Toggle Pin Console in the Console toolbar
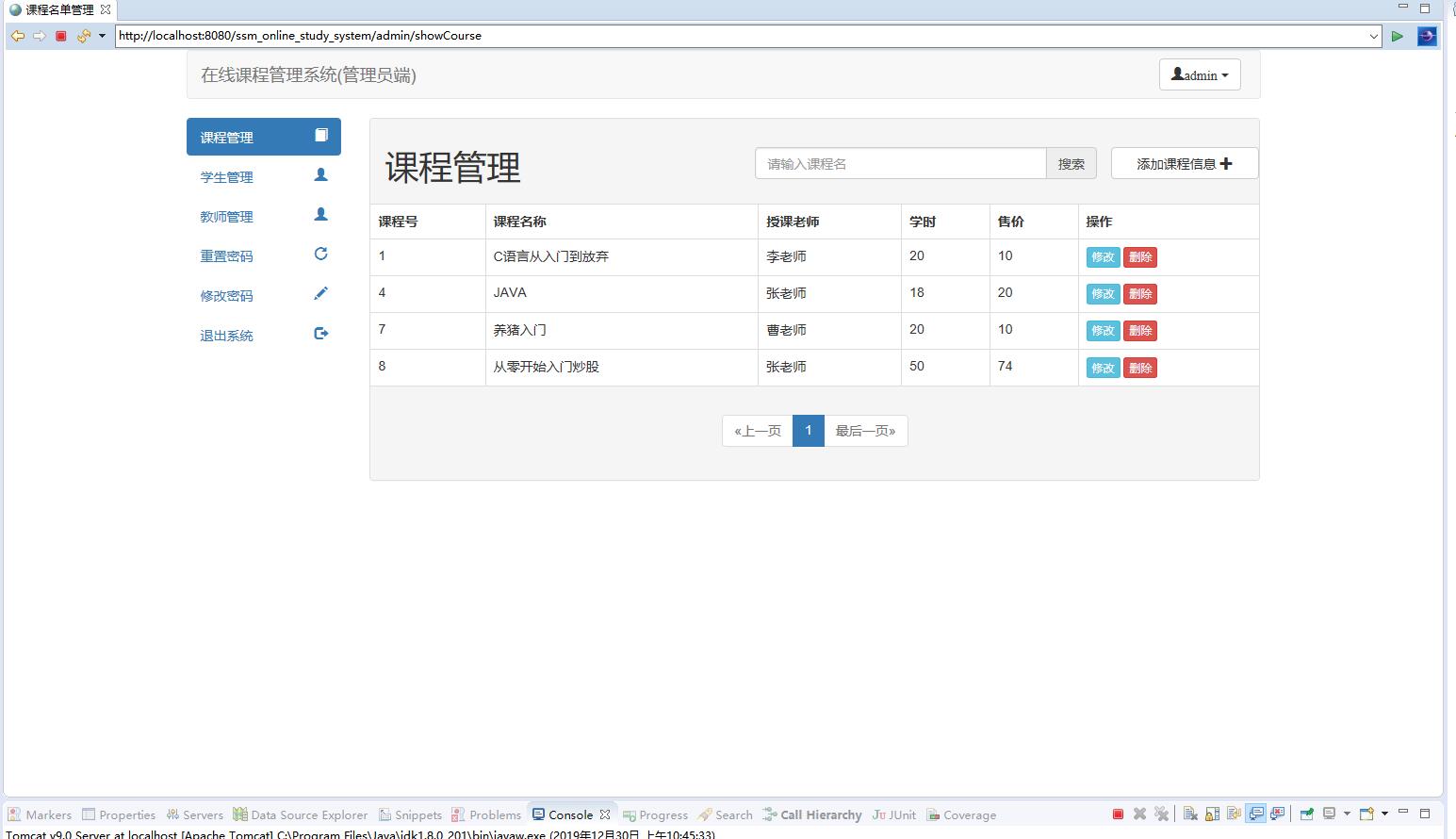 click(1306, 814)
